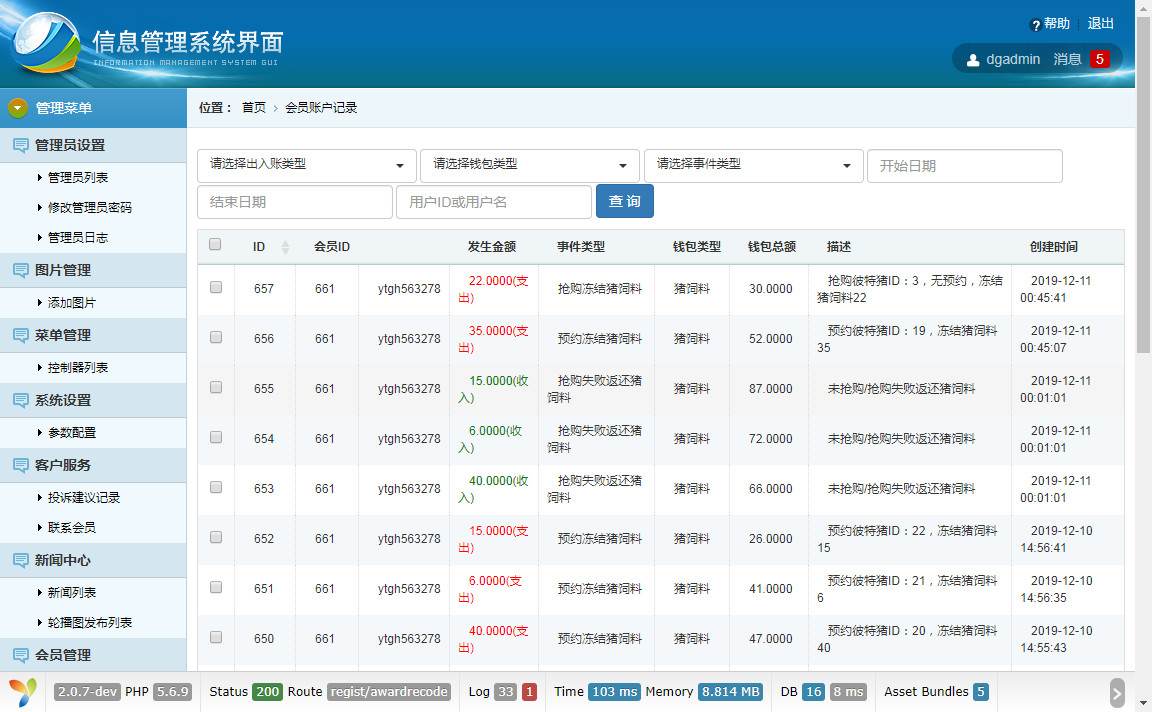1152x712 pixels.
Task: Select the checkbox for record 653
Action: tap(215, 487)
